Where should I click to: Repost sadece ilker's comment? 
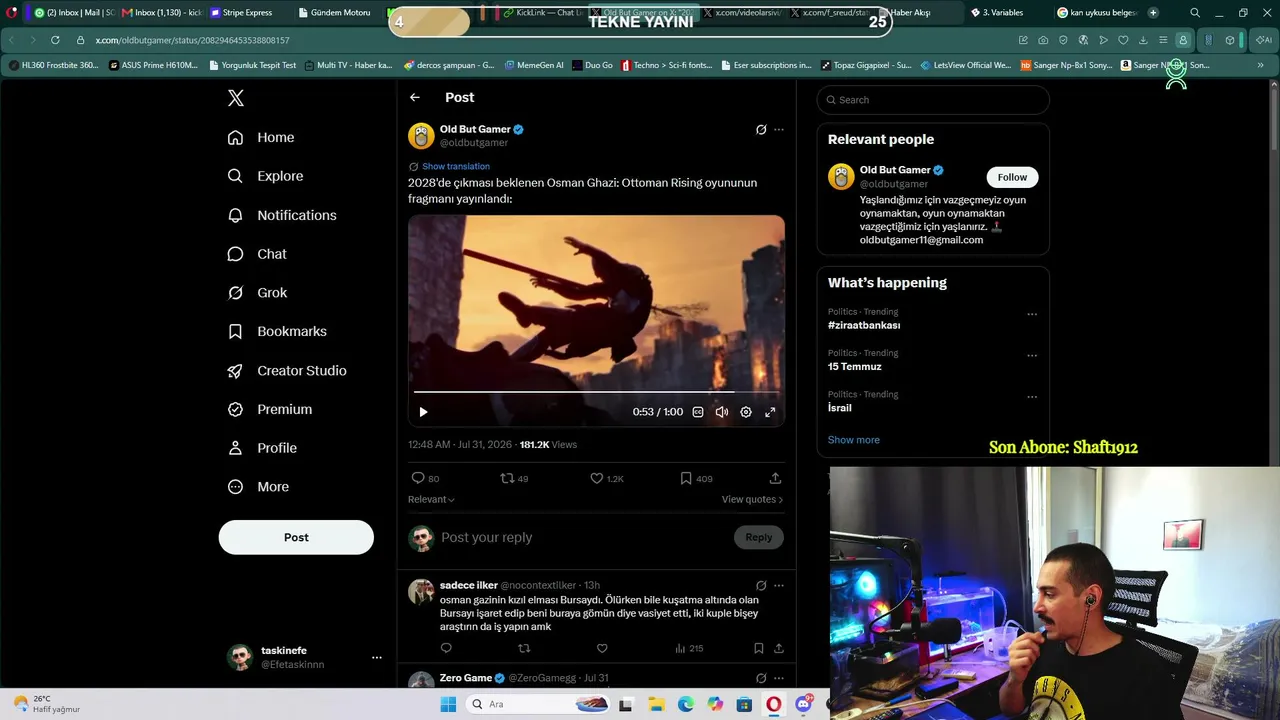(524, 648)
